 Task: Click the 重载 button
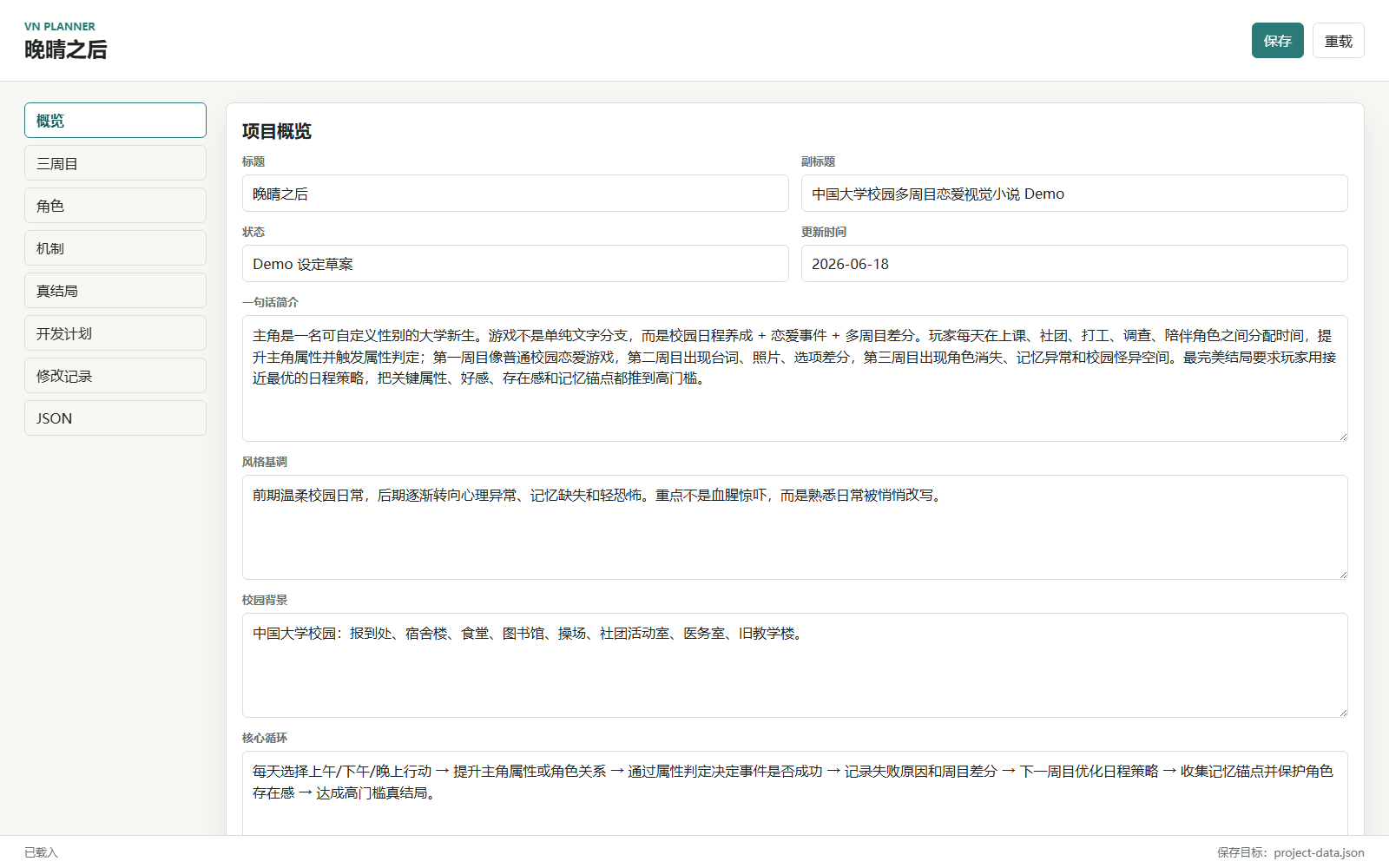coord(1338,41)
